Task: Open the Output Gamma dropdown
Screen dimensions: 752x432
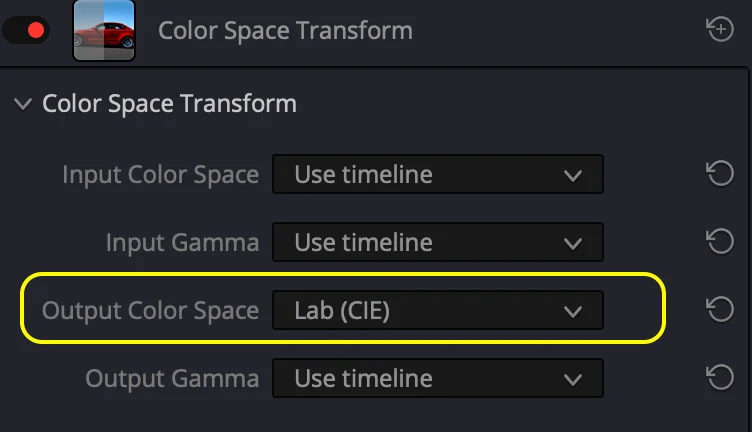Action: (x=438, y=378)
